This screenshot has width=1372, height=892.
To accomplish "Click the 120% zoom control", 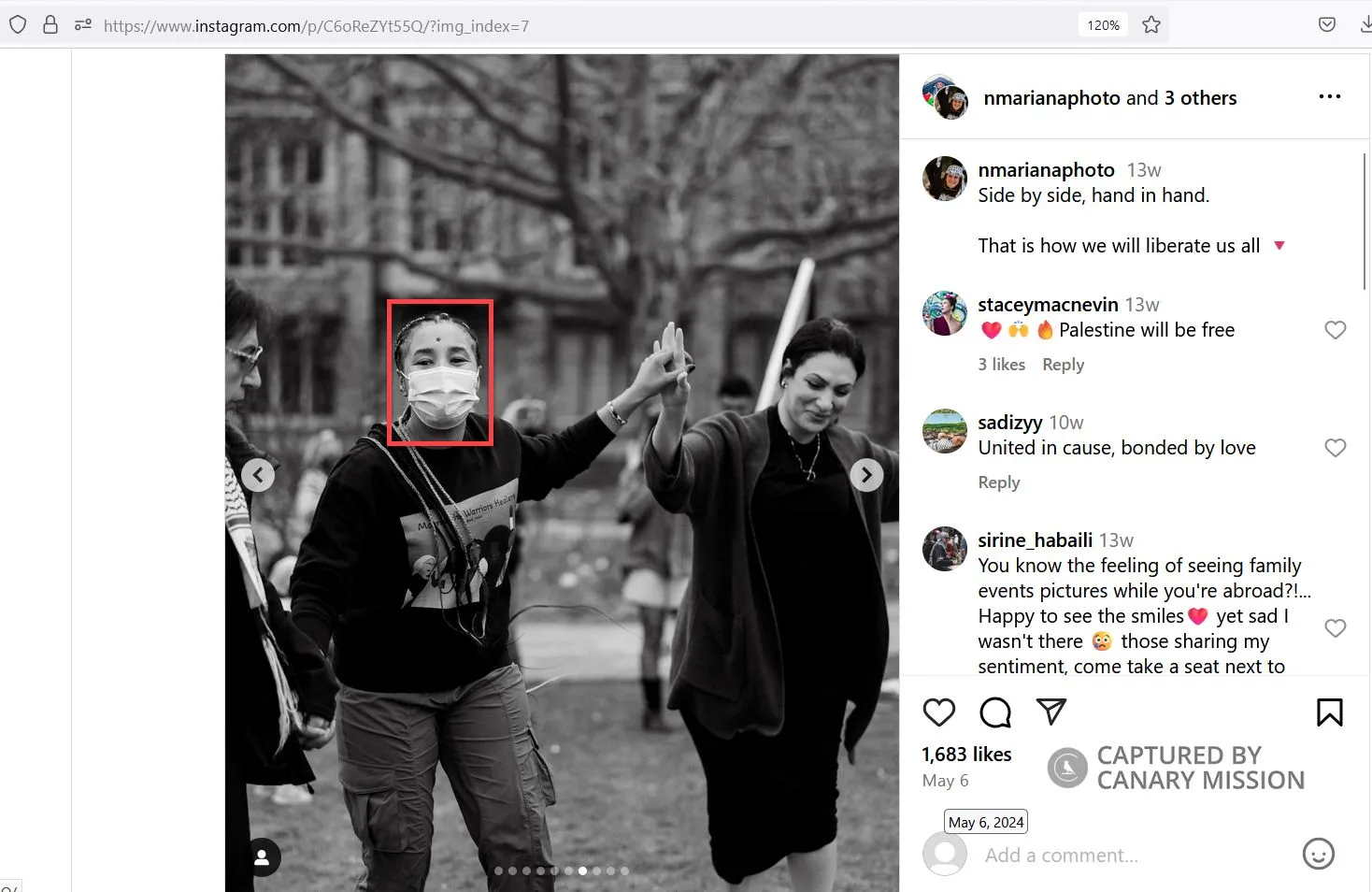I will (x=1103, y=25).
